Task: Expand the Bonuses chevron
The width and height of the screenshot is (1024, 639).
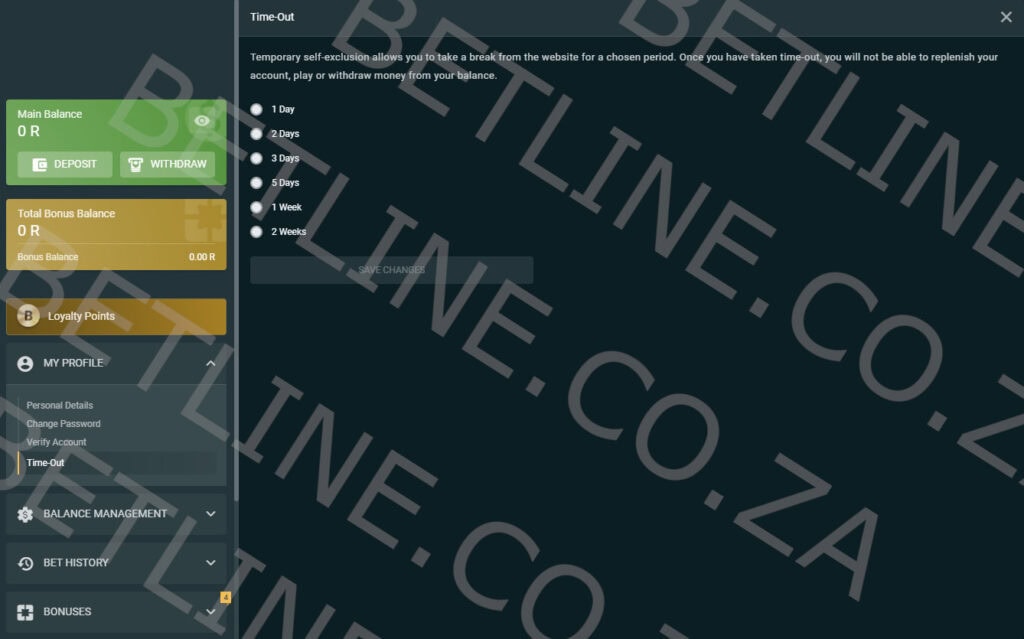Action: 210,612
